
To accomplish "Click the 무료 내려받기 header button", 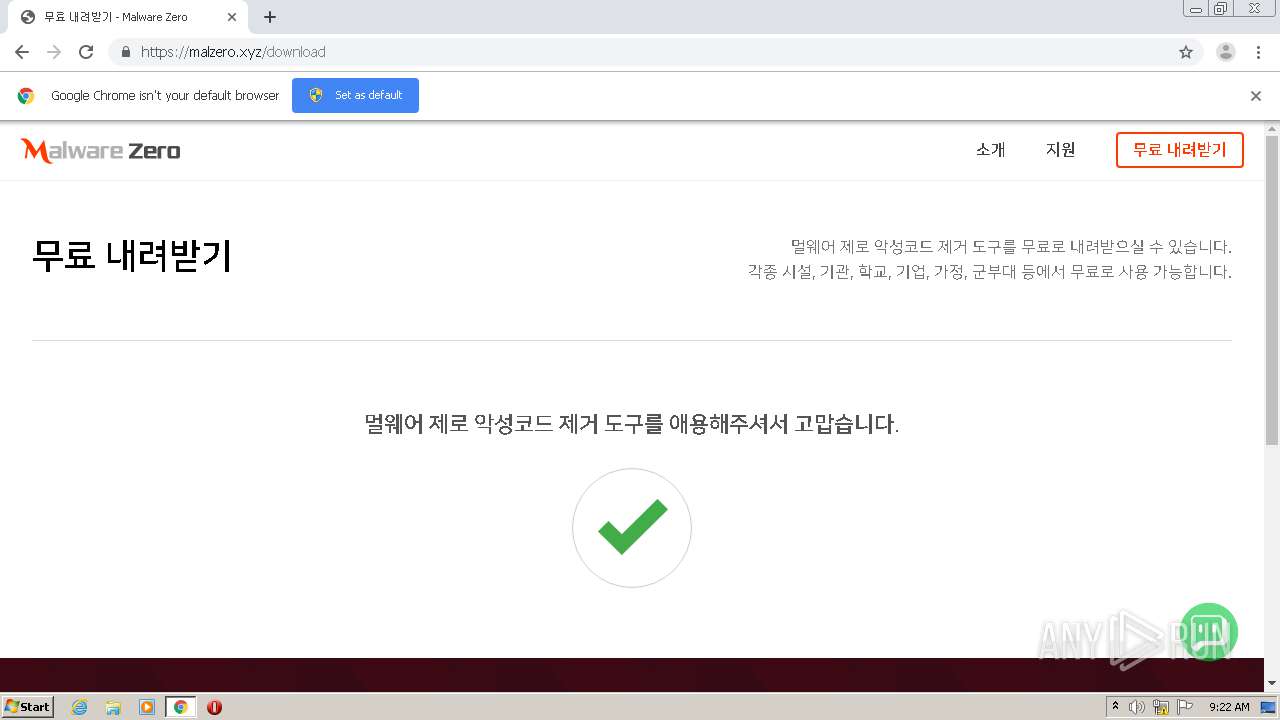I will (1179, 150).
